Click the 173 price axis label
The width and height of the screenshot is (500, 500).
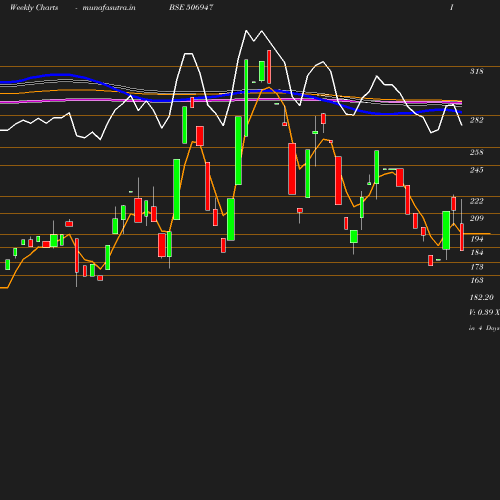click(x=477, y=267)
